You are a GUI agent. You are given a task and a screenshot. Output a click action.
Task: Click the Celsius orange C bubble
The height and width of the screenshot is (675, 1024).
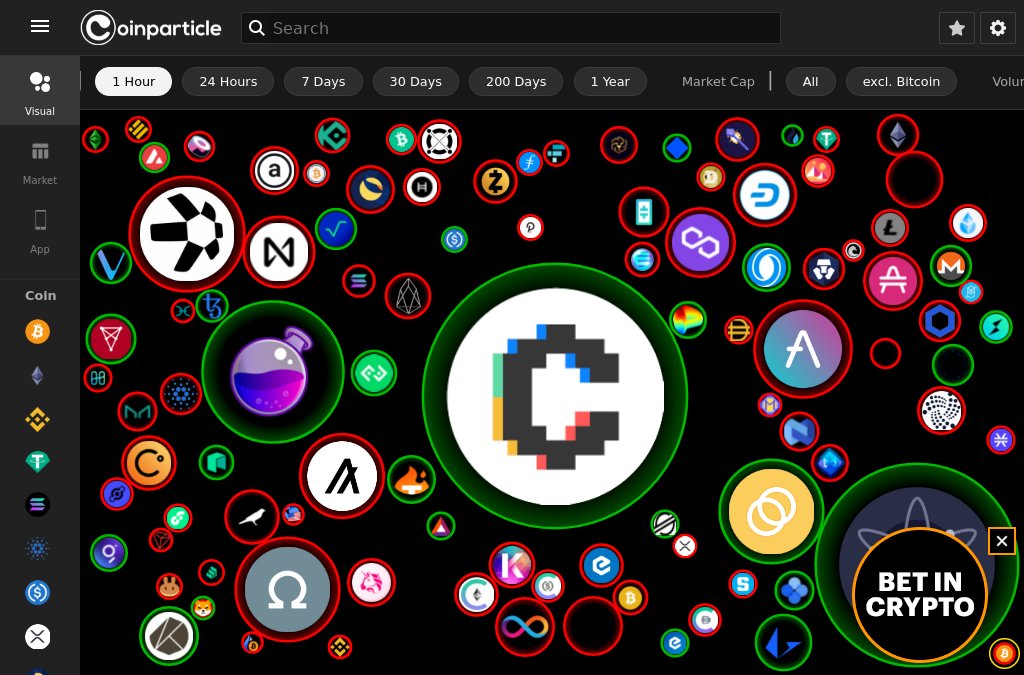tap(149, 463)
